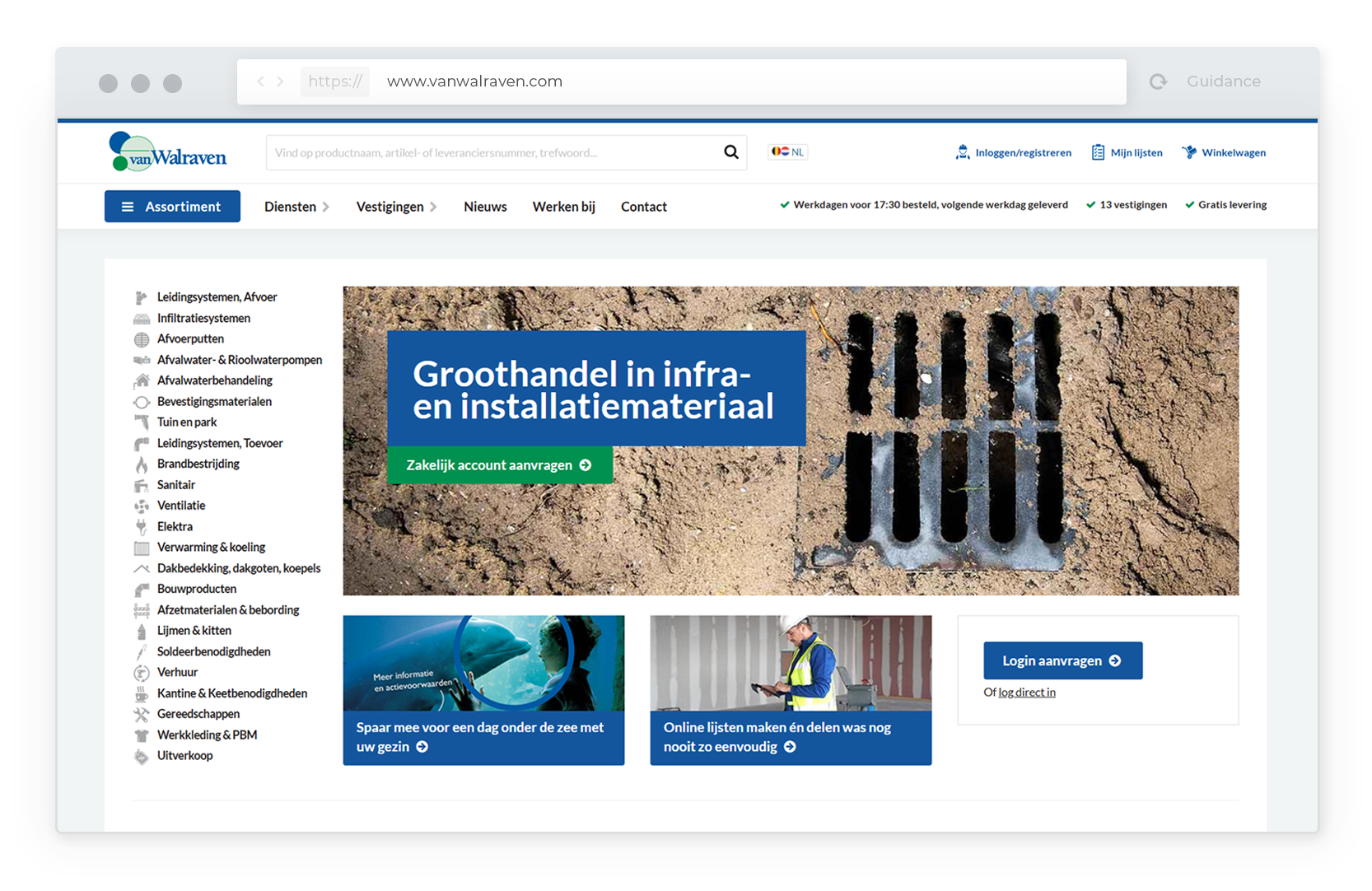Click the van Walraven logo
This screenshot has height=891, width=1372.
pyautogui.click(x=168, y=152)
